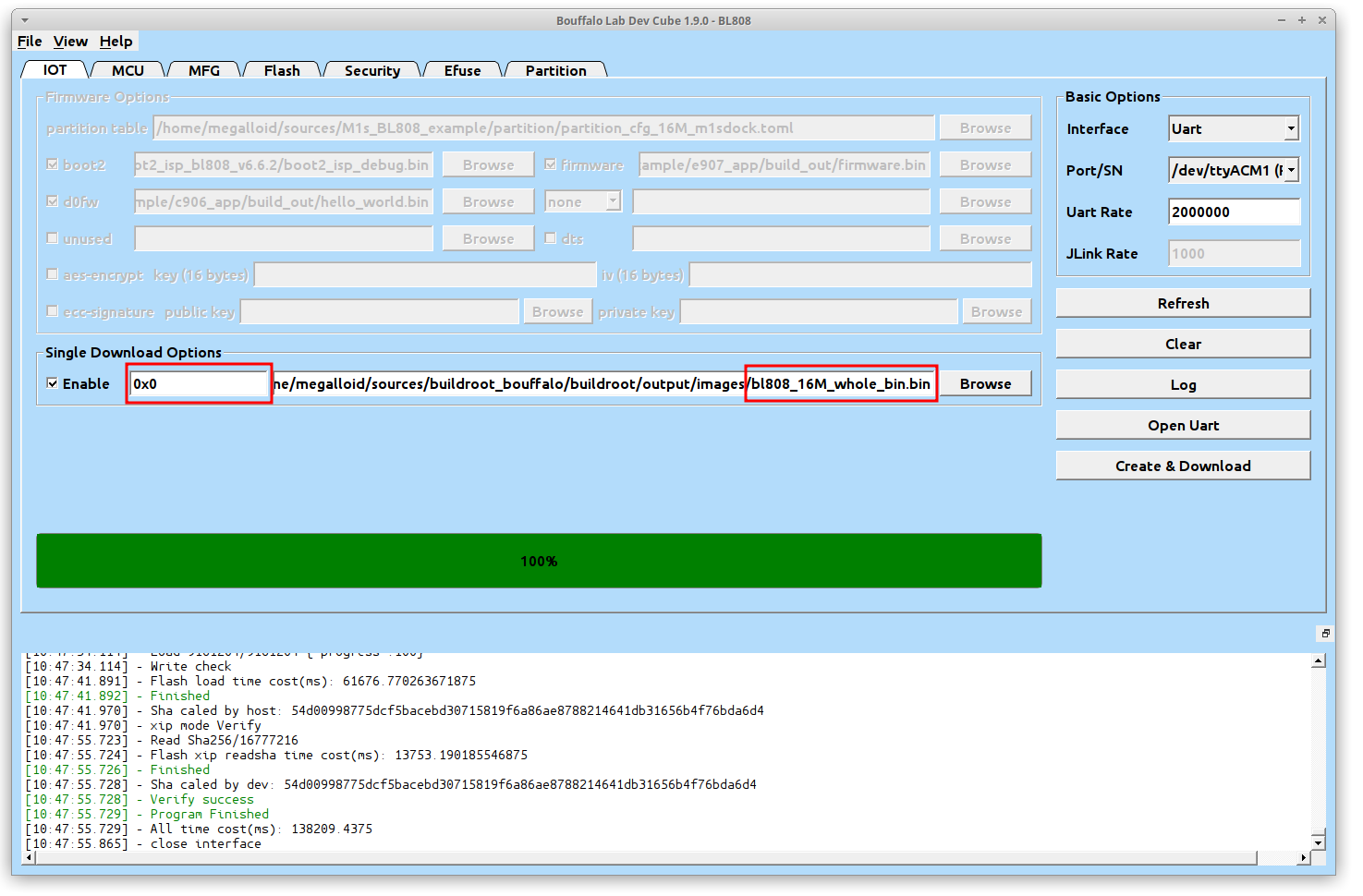Switch to the Partition tab

556,70
